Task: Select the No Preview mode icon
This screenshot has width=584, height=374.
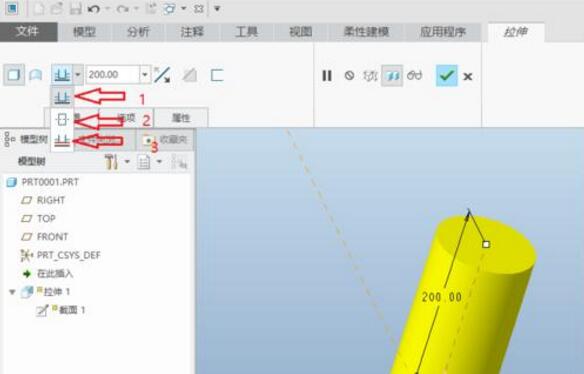Action: point(349,76)
